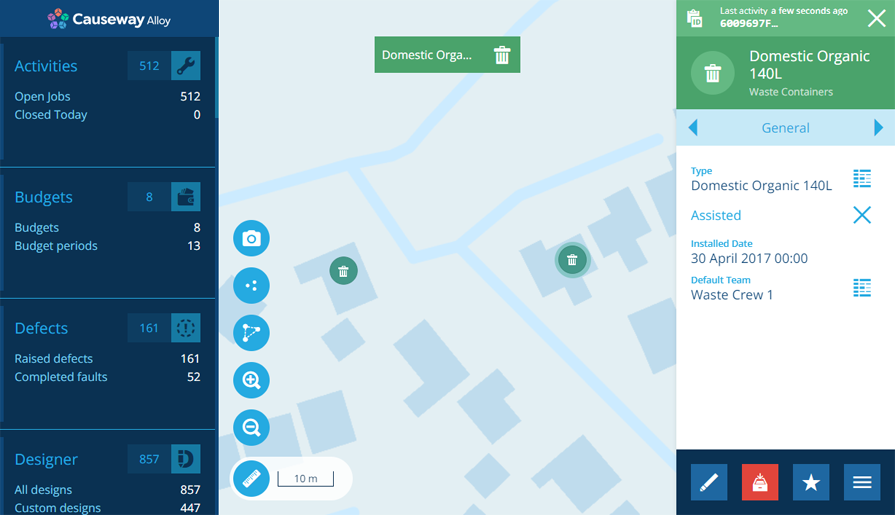Open the Raised defects row
This screenshot has height=515, width=895.
pos(107,359)
